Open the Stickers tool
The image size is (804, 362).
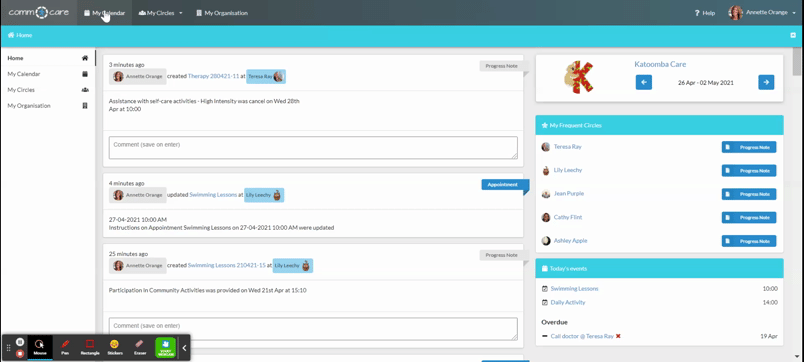coord(115,347)
